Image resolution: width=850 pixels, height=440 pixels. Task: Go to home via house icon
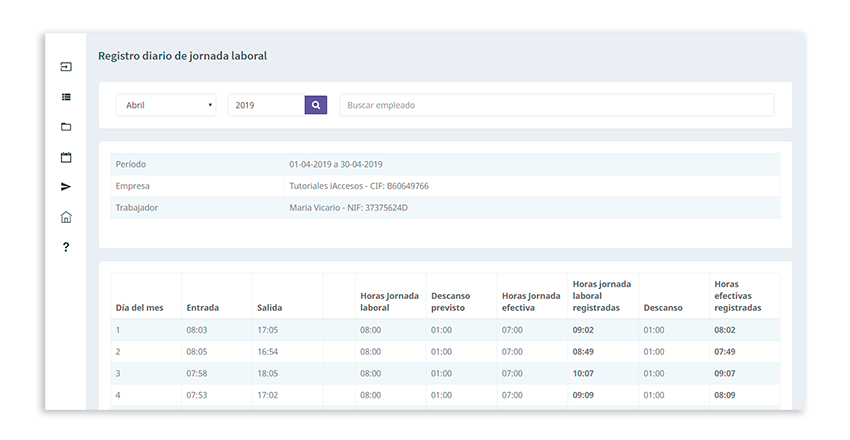coord(66,217)
